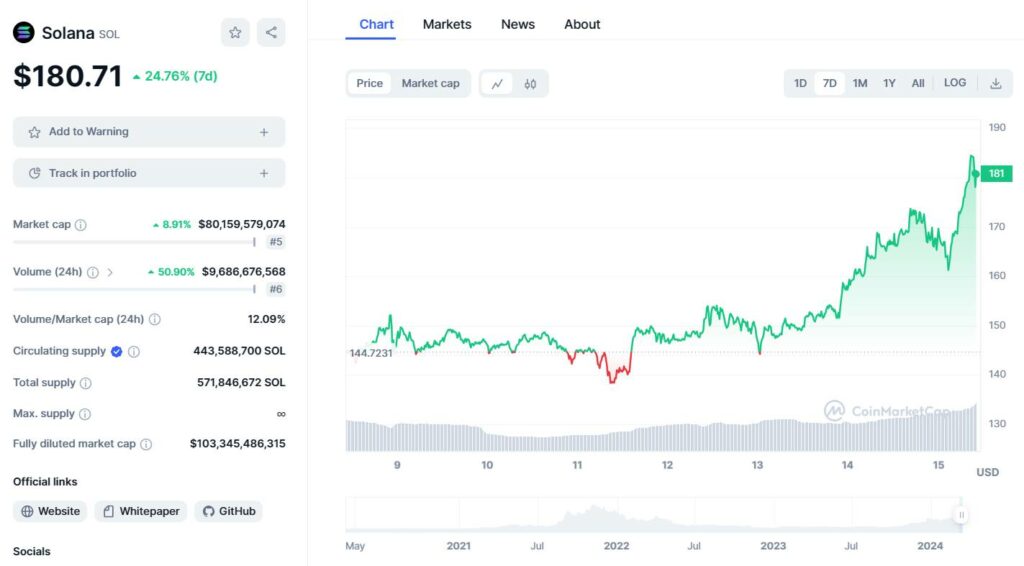
Task: Click the market cap rank progress bar
Action: [135, 242]
